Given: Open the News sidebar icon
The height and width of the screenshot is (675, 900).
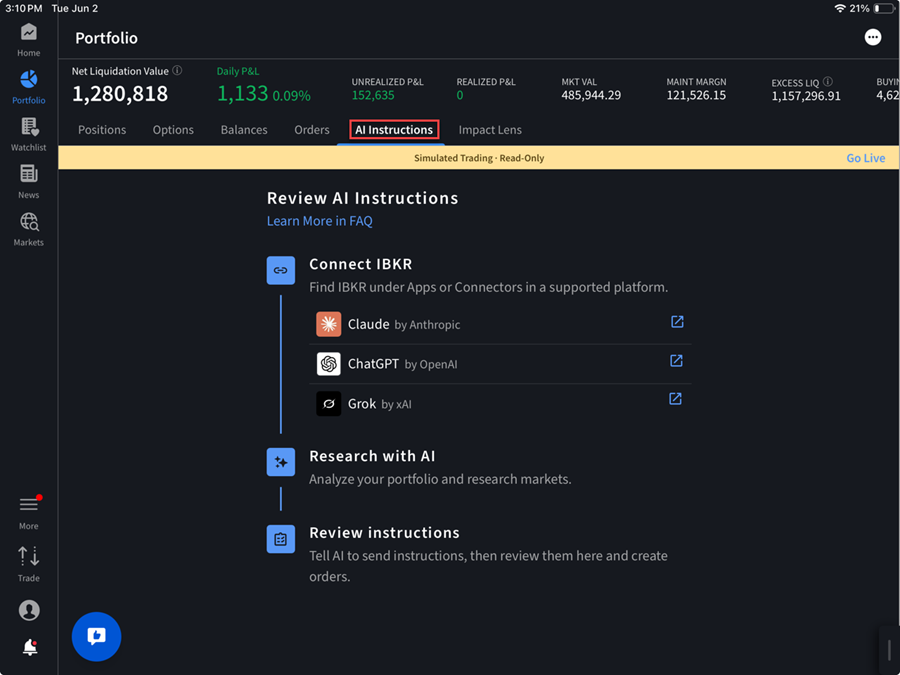Looking at the screenshot, I should 29,173.
